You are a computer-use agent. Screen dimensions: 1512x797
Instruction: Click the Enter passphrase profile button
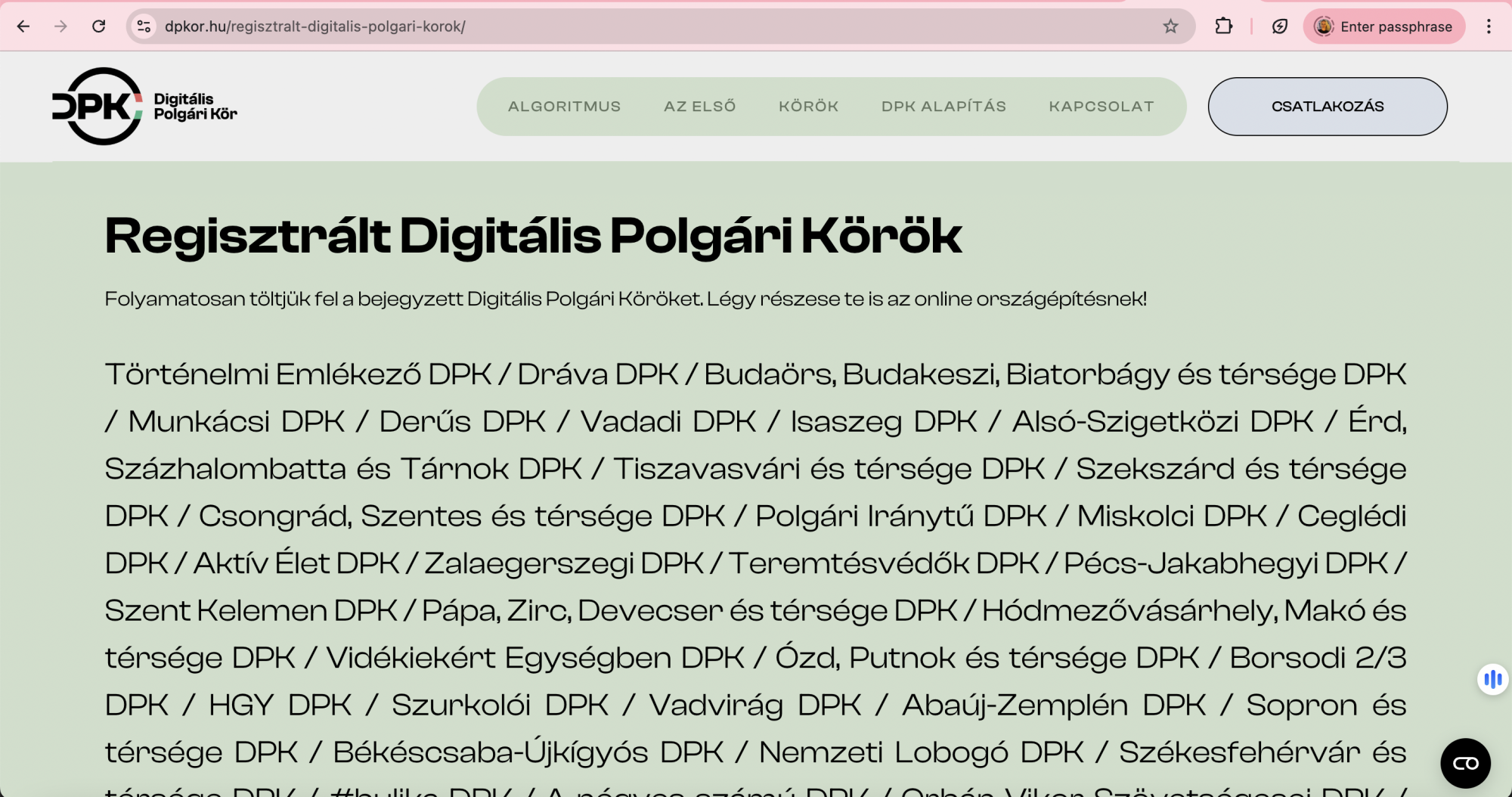point(1383,26)
